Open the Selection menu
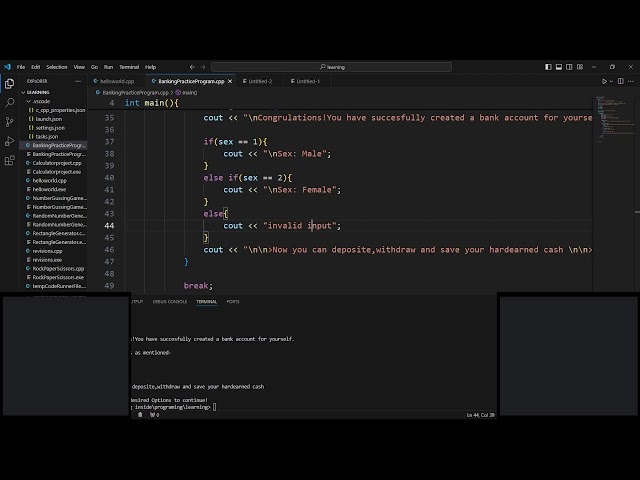 (x=57, y=67)
